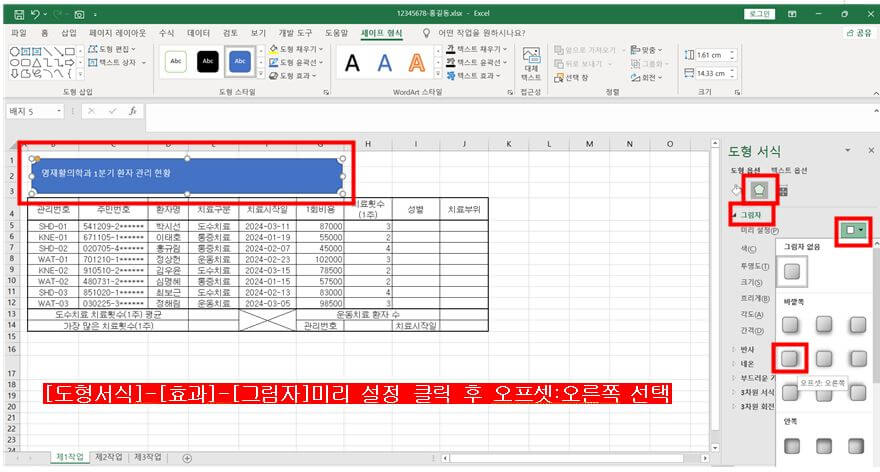Switch to the 제3작업 sheet tab

click(x=148, y=457)
